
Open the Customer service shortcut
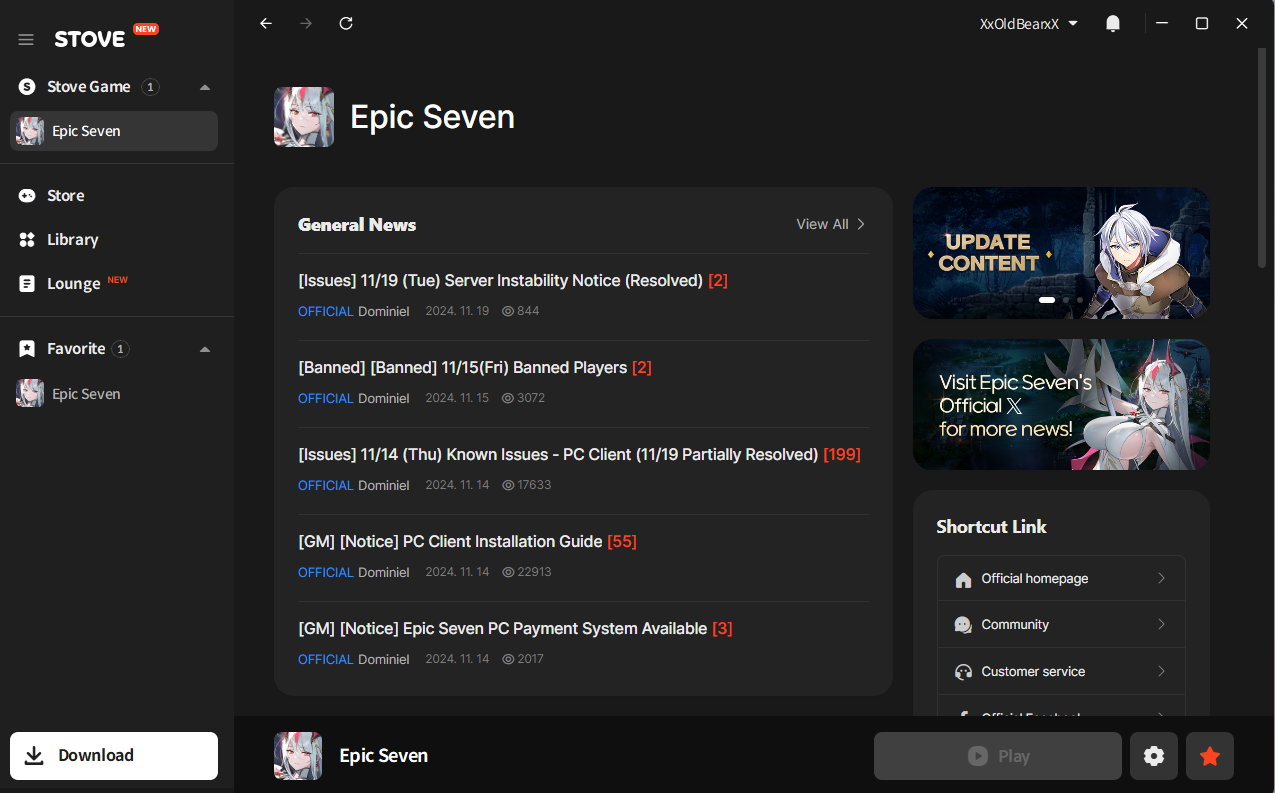point(1061,671)
